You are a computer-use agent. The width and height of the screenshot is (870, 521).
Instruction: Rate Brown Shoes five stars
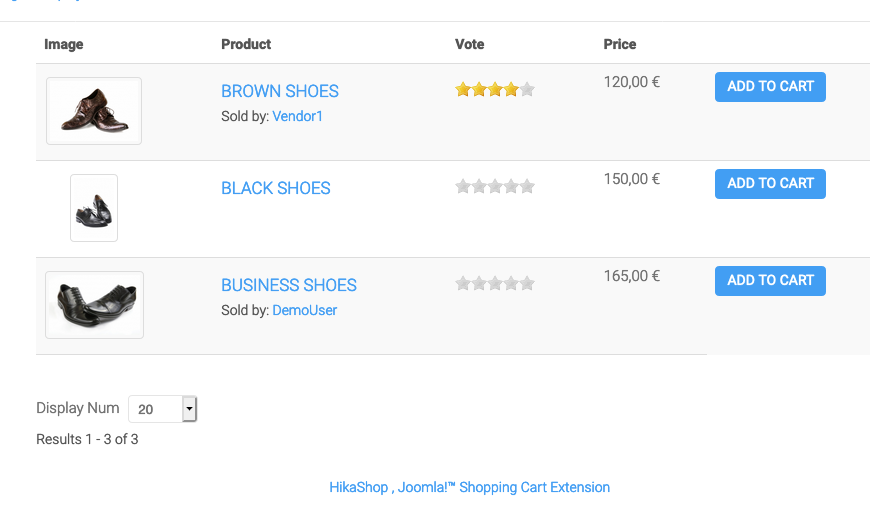pos(527,90)
